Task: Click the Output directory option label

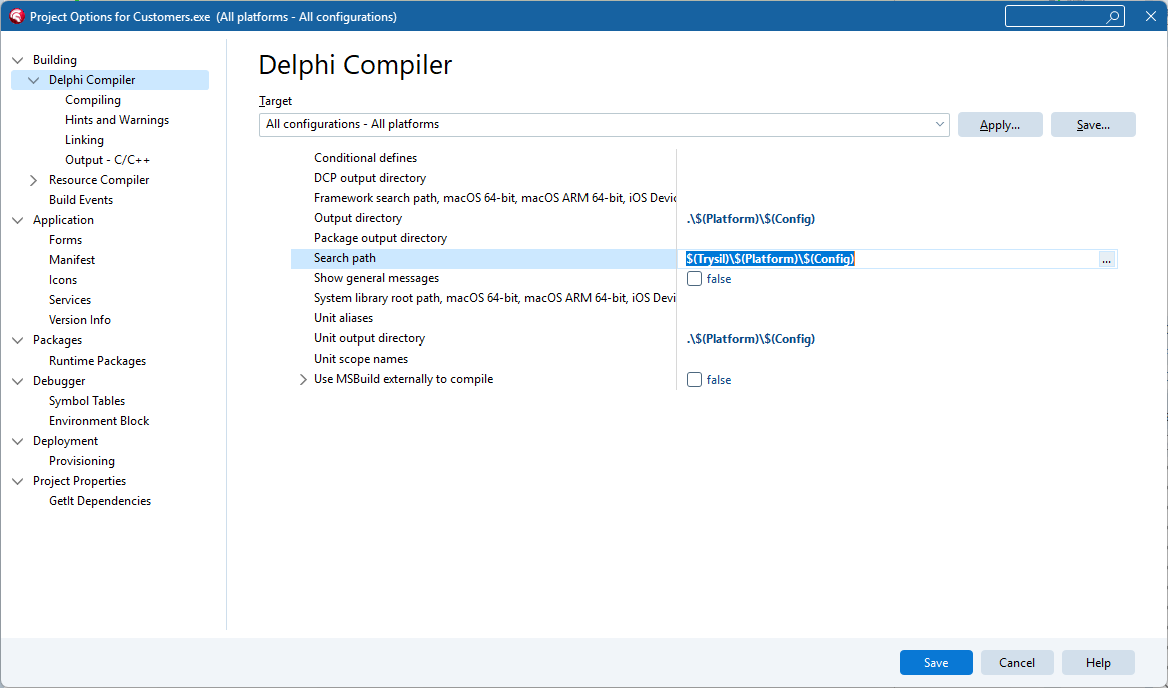Action: click(358, 218)
